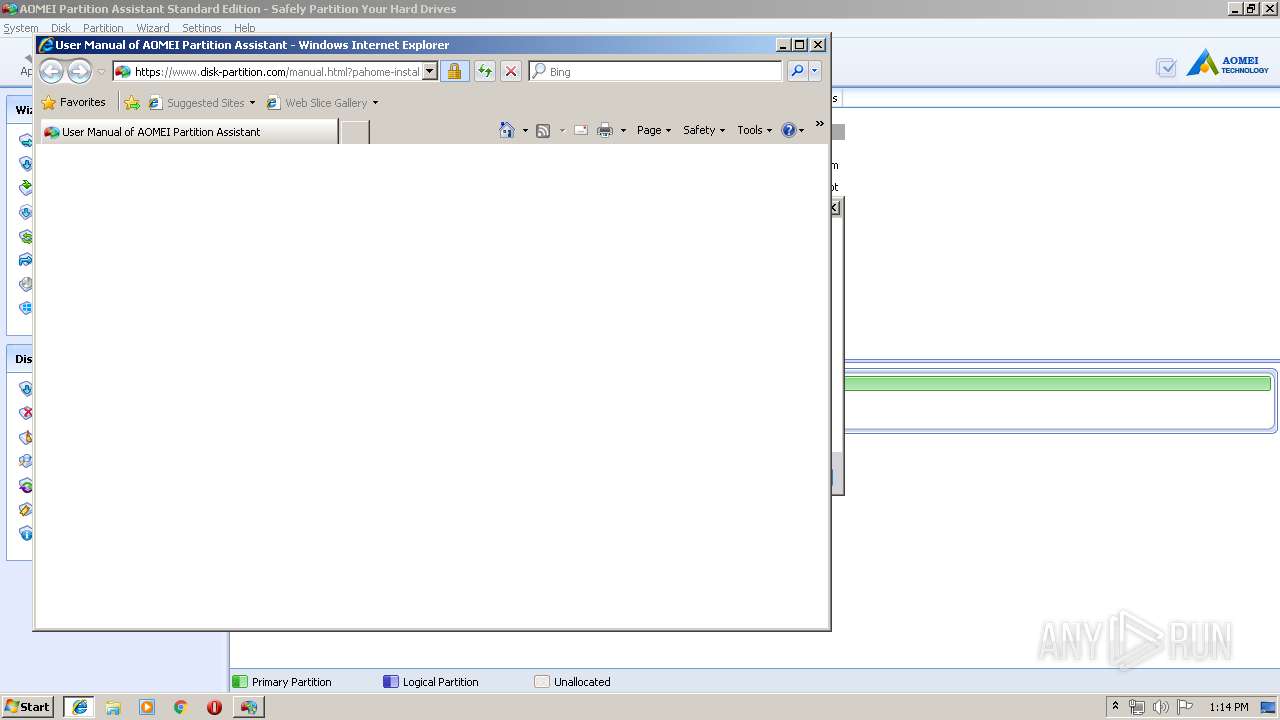This screenshot has height=720, width=1280.
Task: Click the Read Mail envelope icon
Action: click(581, 130)
